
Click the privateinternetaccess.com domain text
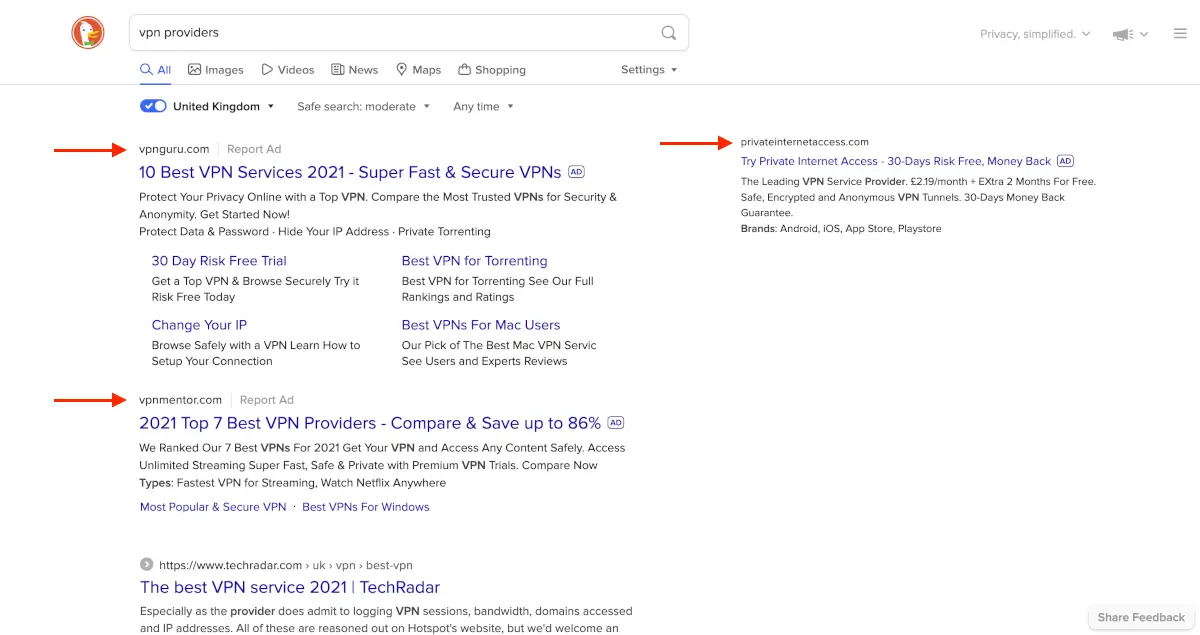[805, 142]
